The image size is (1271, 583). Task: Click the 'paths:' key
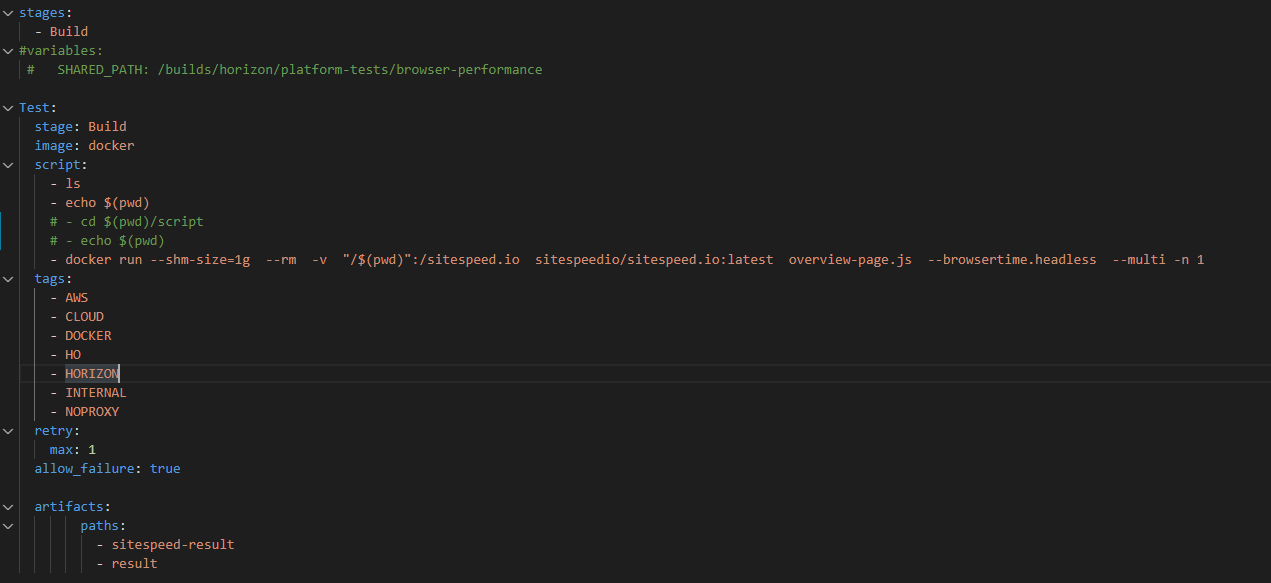pyautogui.click(x=104, y=526)
